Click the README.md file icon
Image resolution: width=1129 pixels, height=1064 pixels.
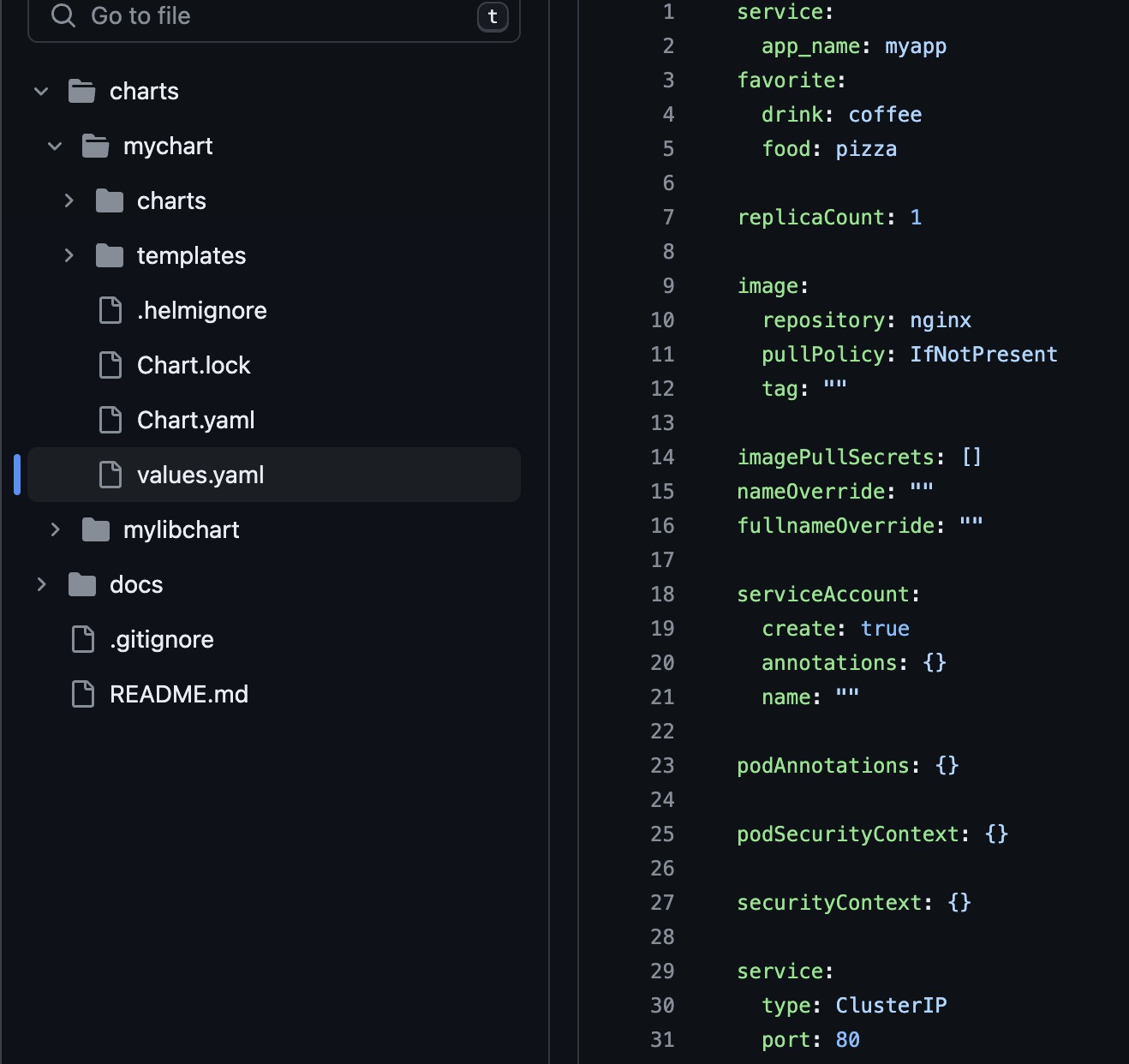[x=83, y=694]
